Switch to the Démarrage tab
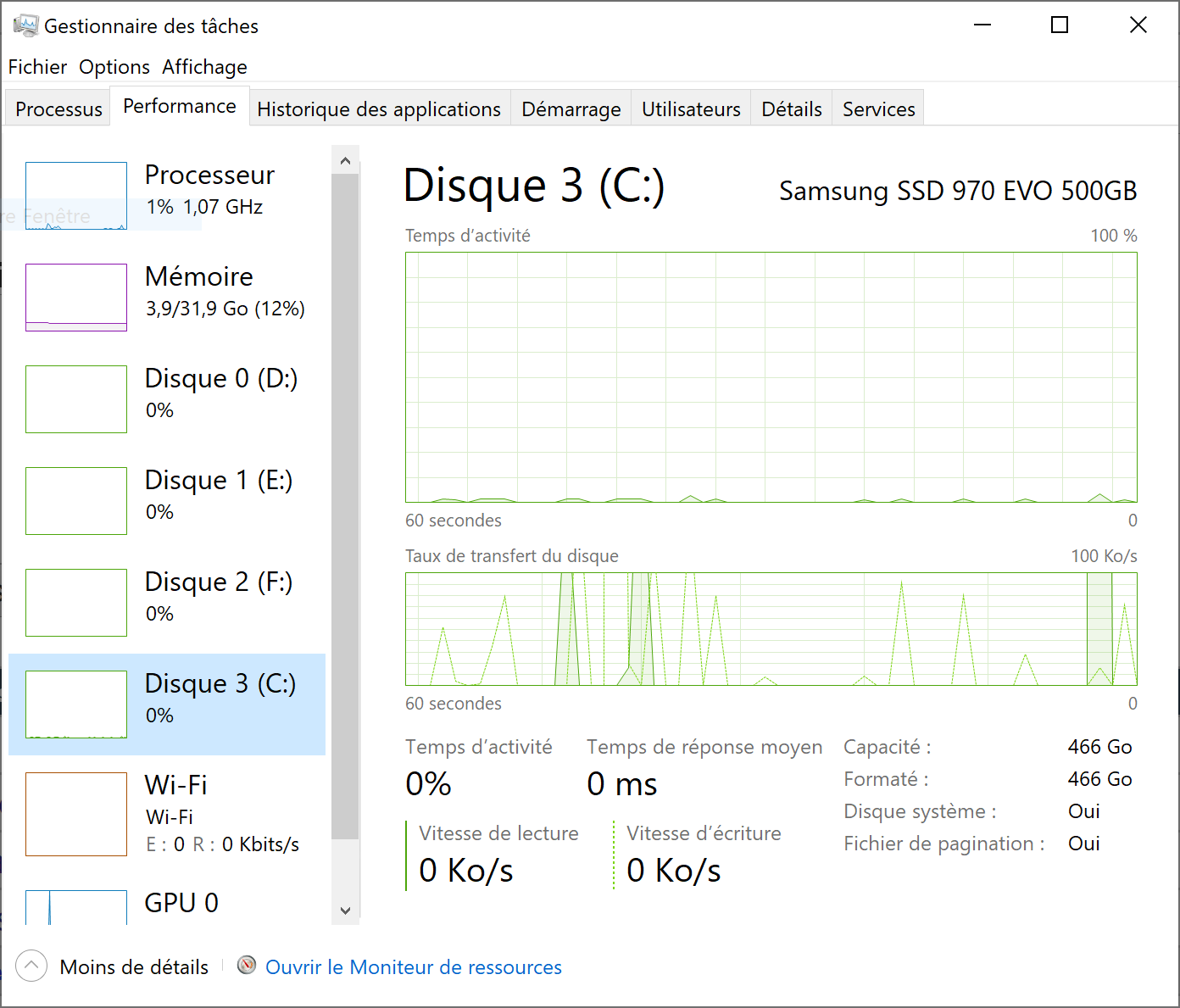The height and width of the screenshot is (1008, 1180). point(571,109)
